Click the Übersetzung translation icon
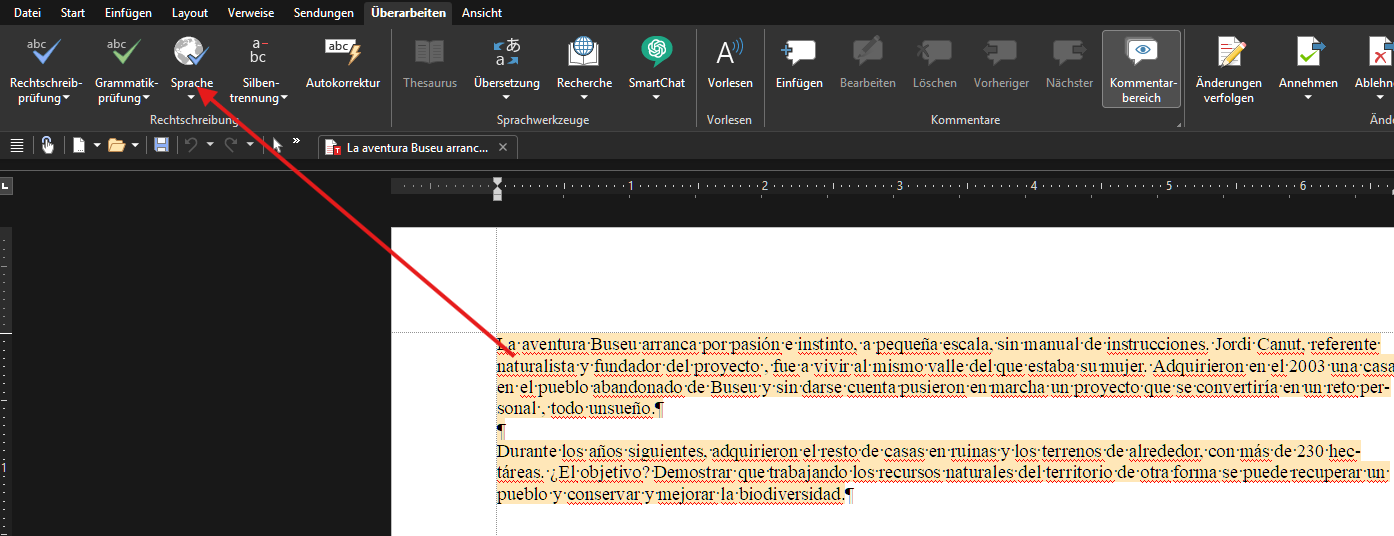 click(x=506, y=51)
